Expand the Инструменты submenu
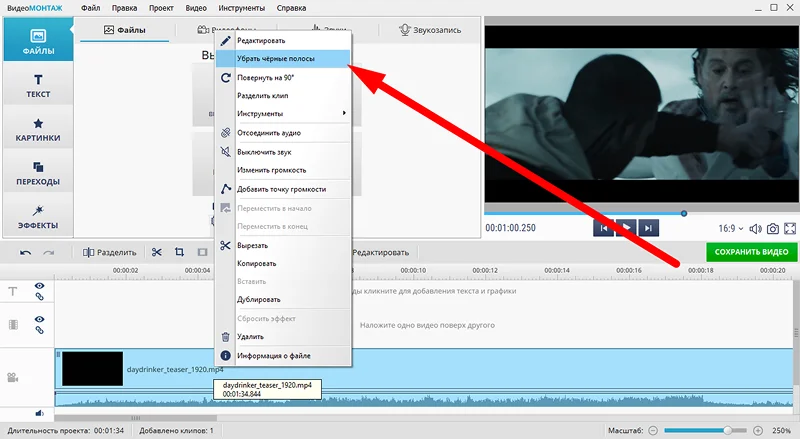The height and width of the screenshot is (439, 800). (x=284, y=113)
